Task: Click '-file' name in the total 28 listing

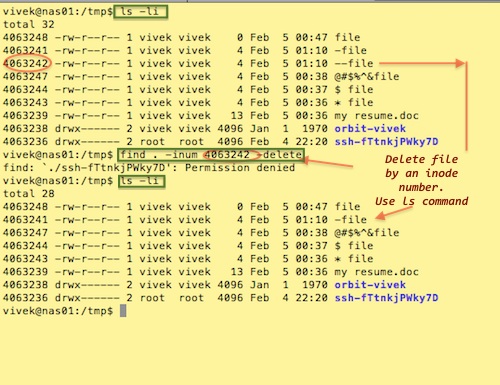Action: click(351, 220)
